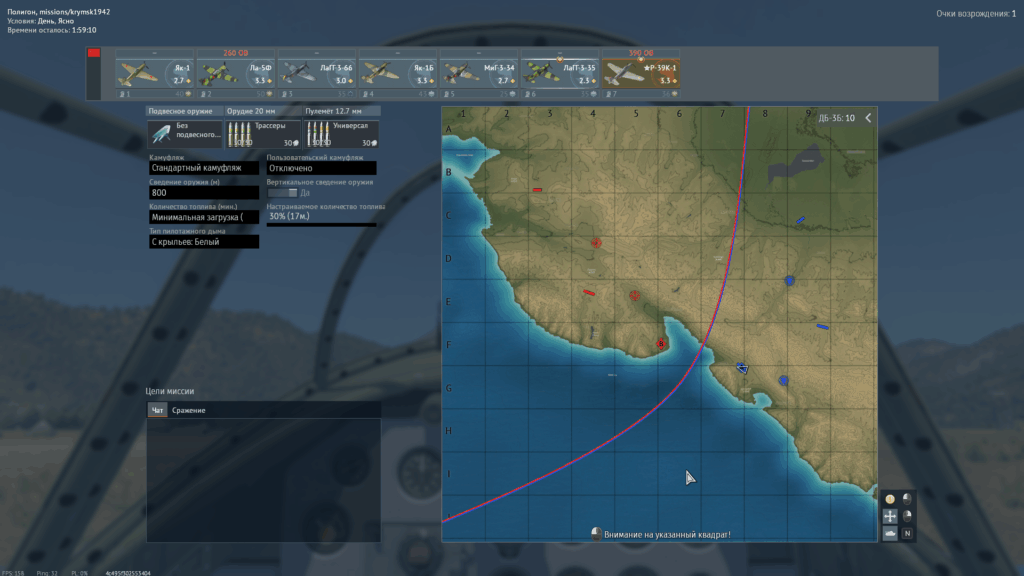Click the yellow circle map control icon

point(890,499)
